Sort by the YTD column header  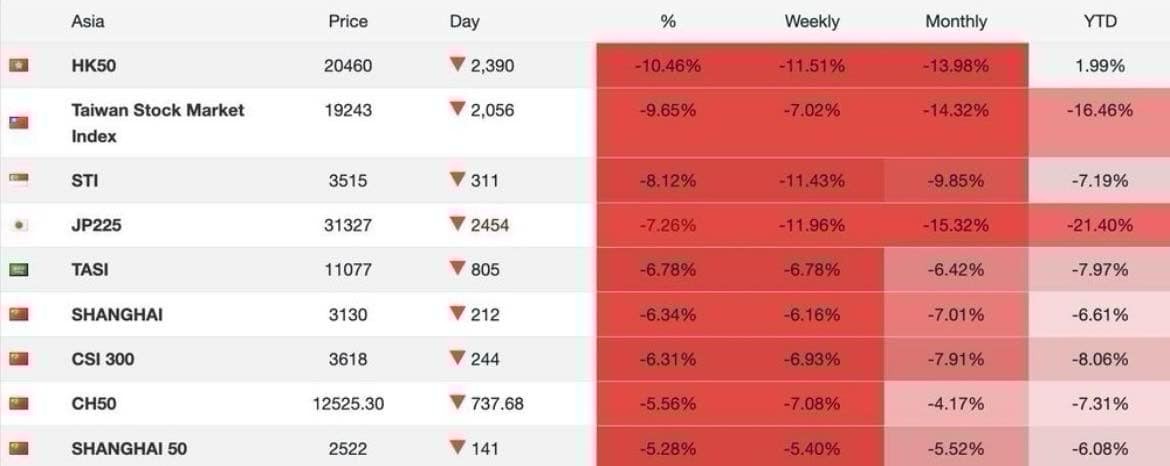(x=1100, y=21)
